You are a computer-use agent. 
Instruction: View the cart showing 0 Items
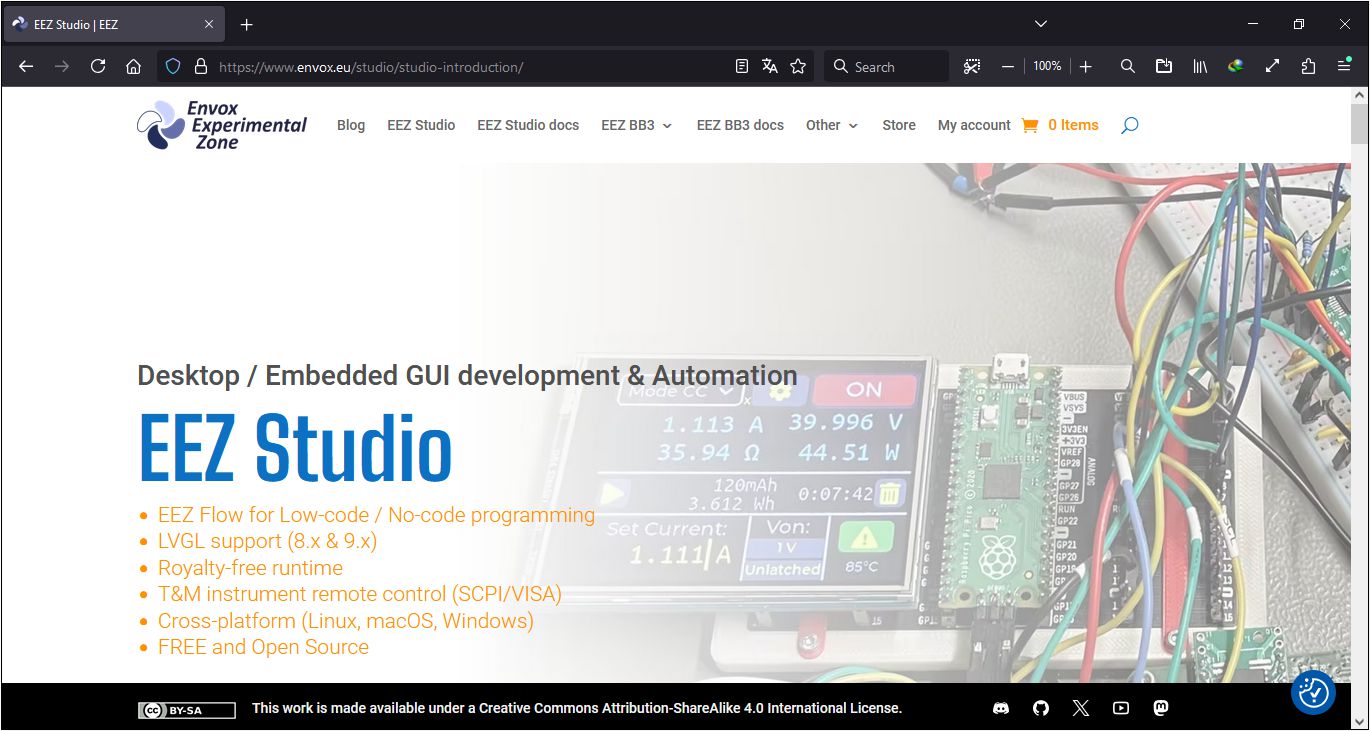coord(1073,125)
